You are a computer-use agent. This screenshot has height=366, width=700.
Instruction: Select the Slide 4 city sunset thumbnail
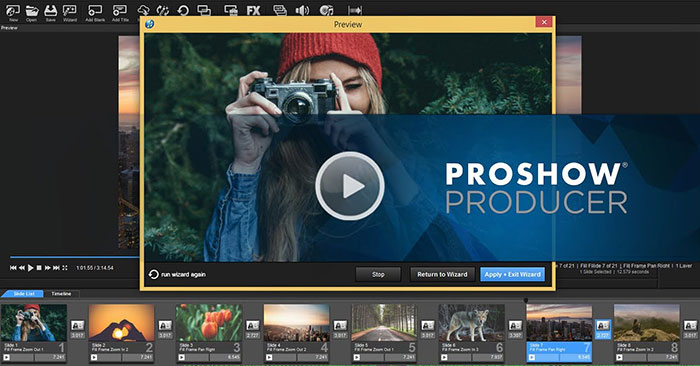click(x=296, y=323)
